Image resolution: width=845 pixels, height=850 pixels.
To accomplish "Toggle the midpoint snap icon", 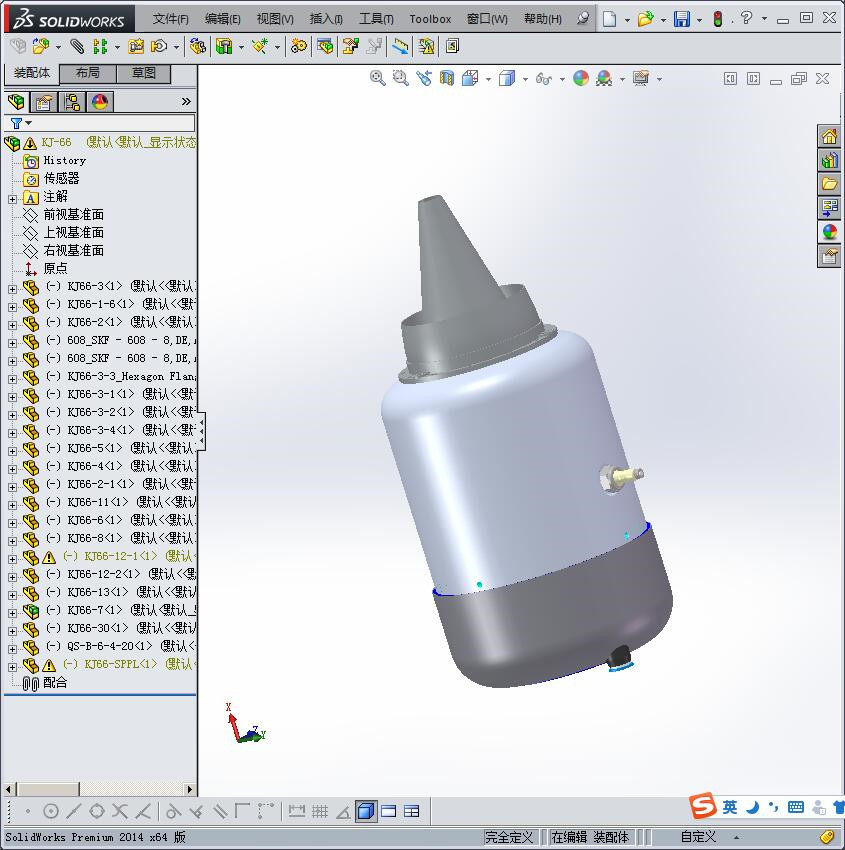I will point(74,811).
